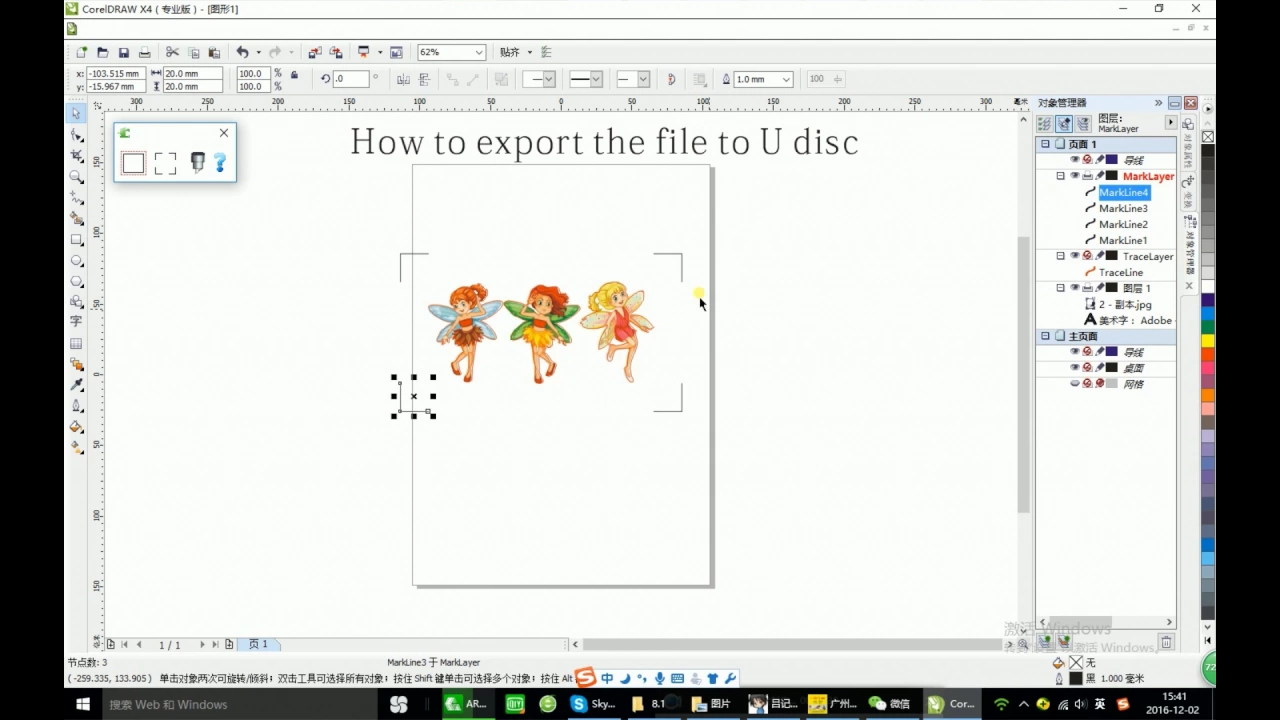The height and width of the screenshot is (720, 1280).
Task: Open the object manager flyout arrow
Action: 1171,122
